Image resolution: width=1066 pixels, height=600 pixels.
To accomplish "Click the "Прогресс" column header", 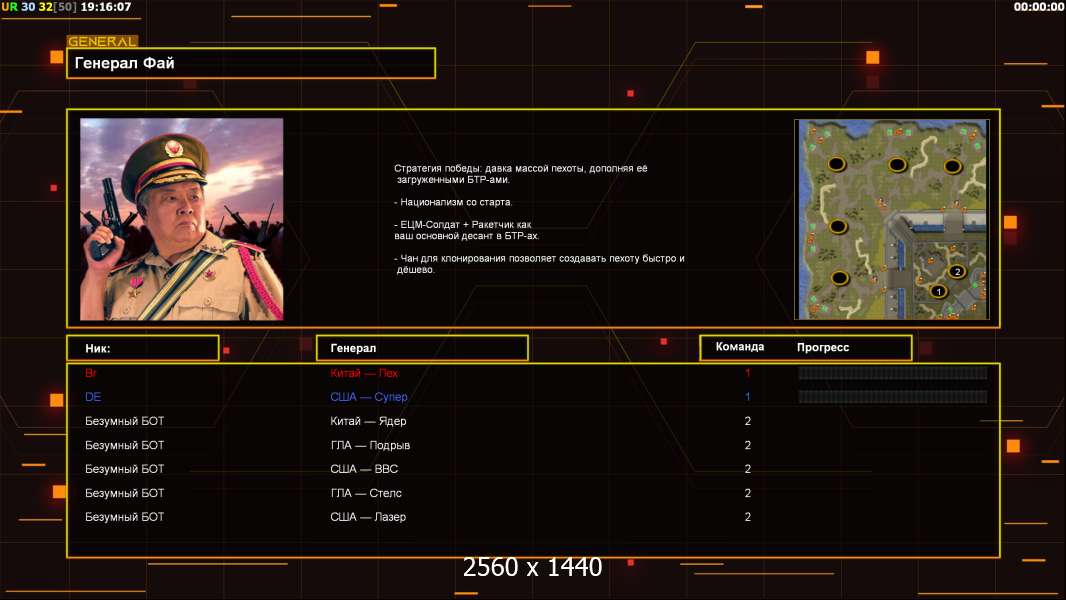I will click(x=823, y=347).
